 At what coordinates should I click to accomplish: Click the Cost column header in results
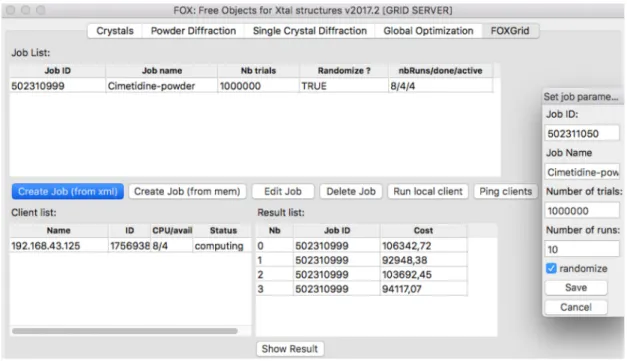click(x=423, y=231)
